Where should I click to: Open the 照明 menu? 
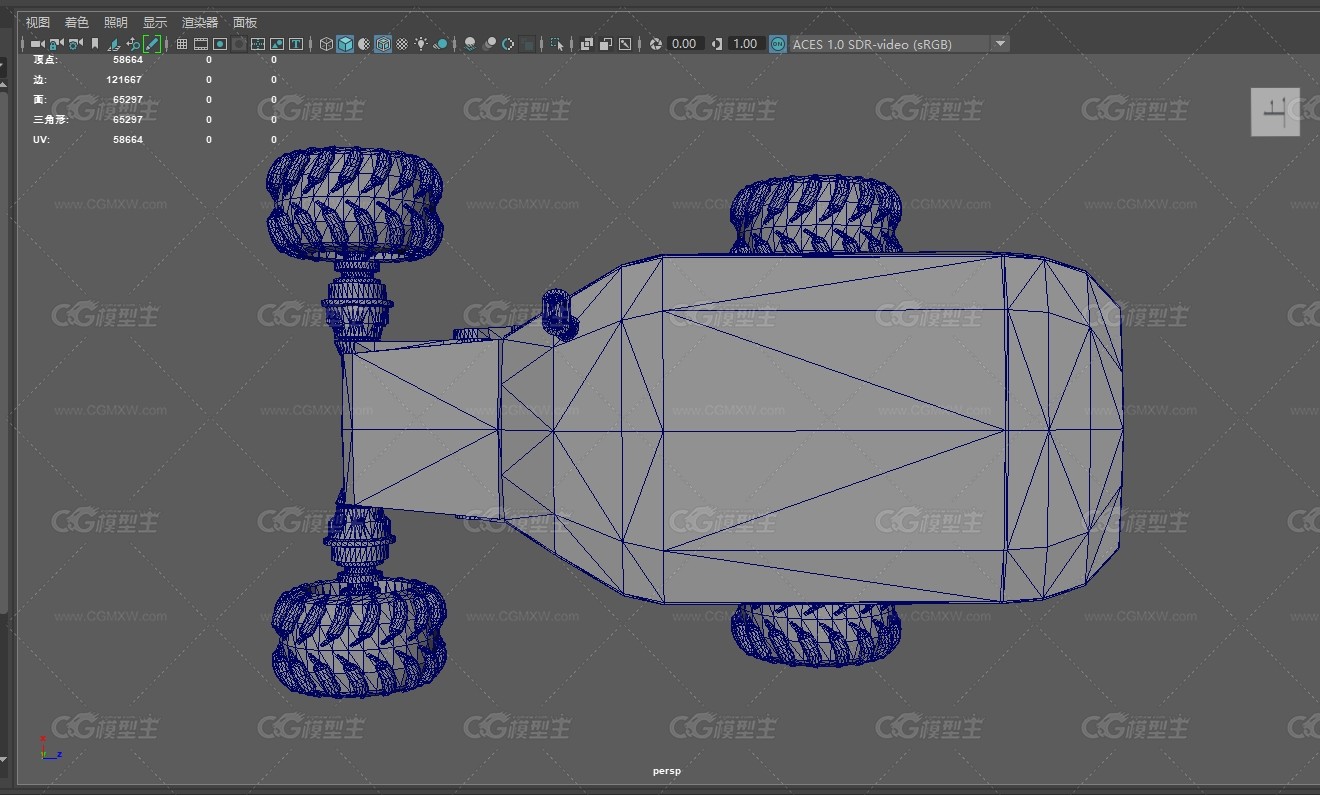pyautogui.click(x=116, y=22)
